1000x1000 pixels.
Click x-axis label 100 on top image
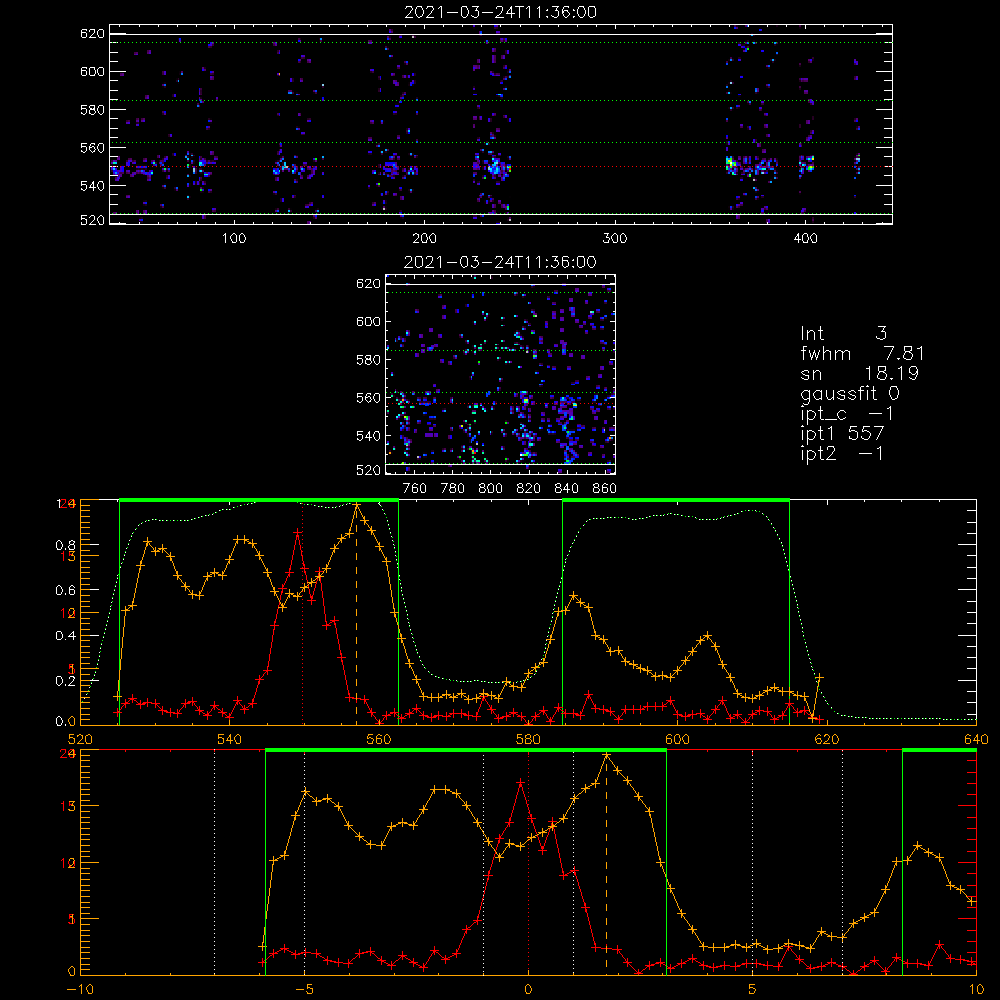[x=234, y=239]
